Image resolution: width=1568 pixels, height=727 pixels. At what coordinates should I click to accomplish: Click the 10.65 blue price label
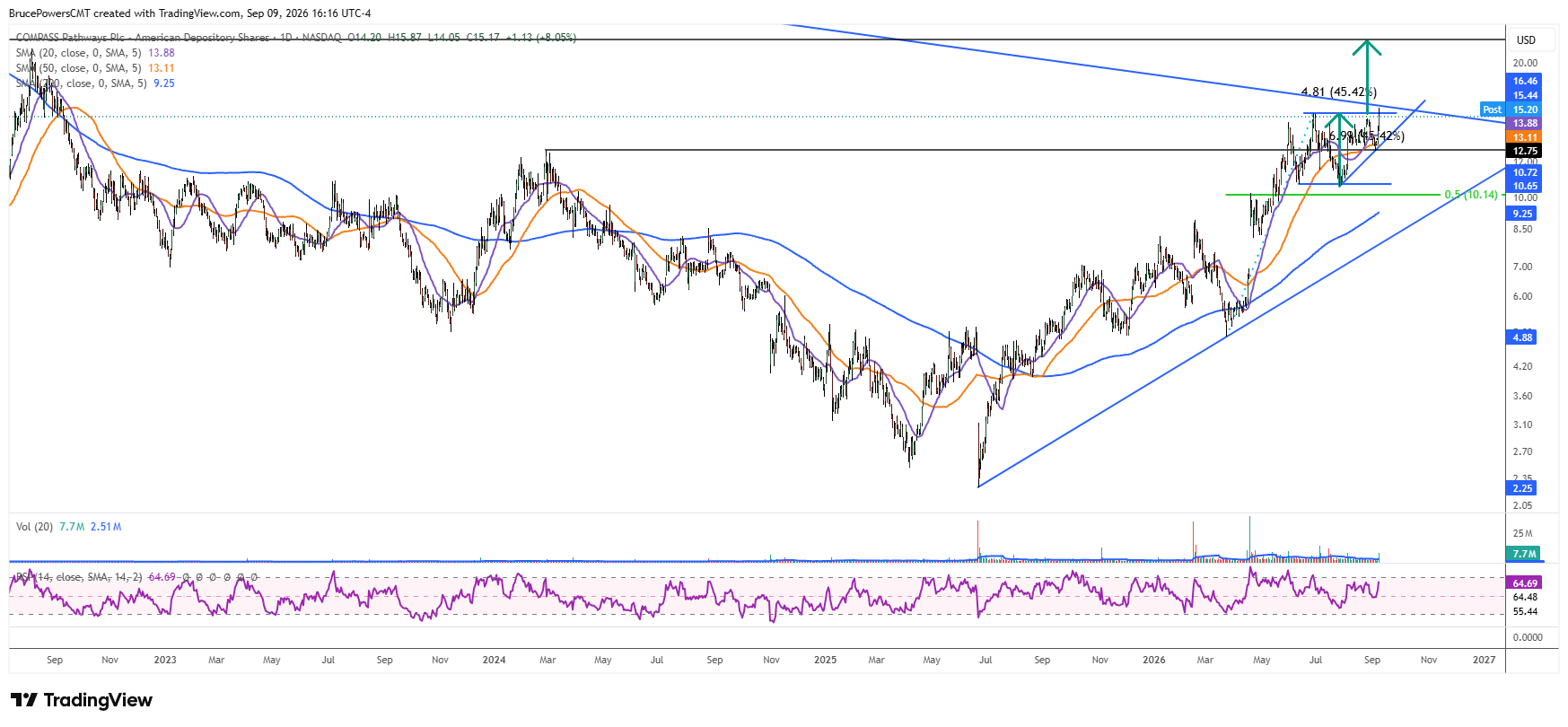(1525, 186)
